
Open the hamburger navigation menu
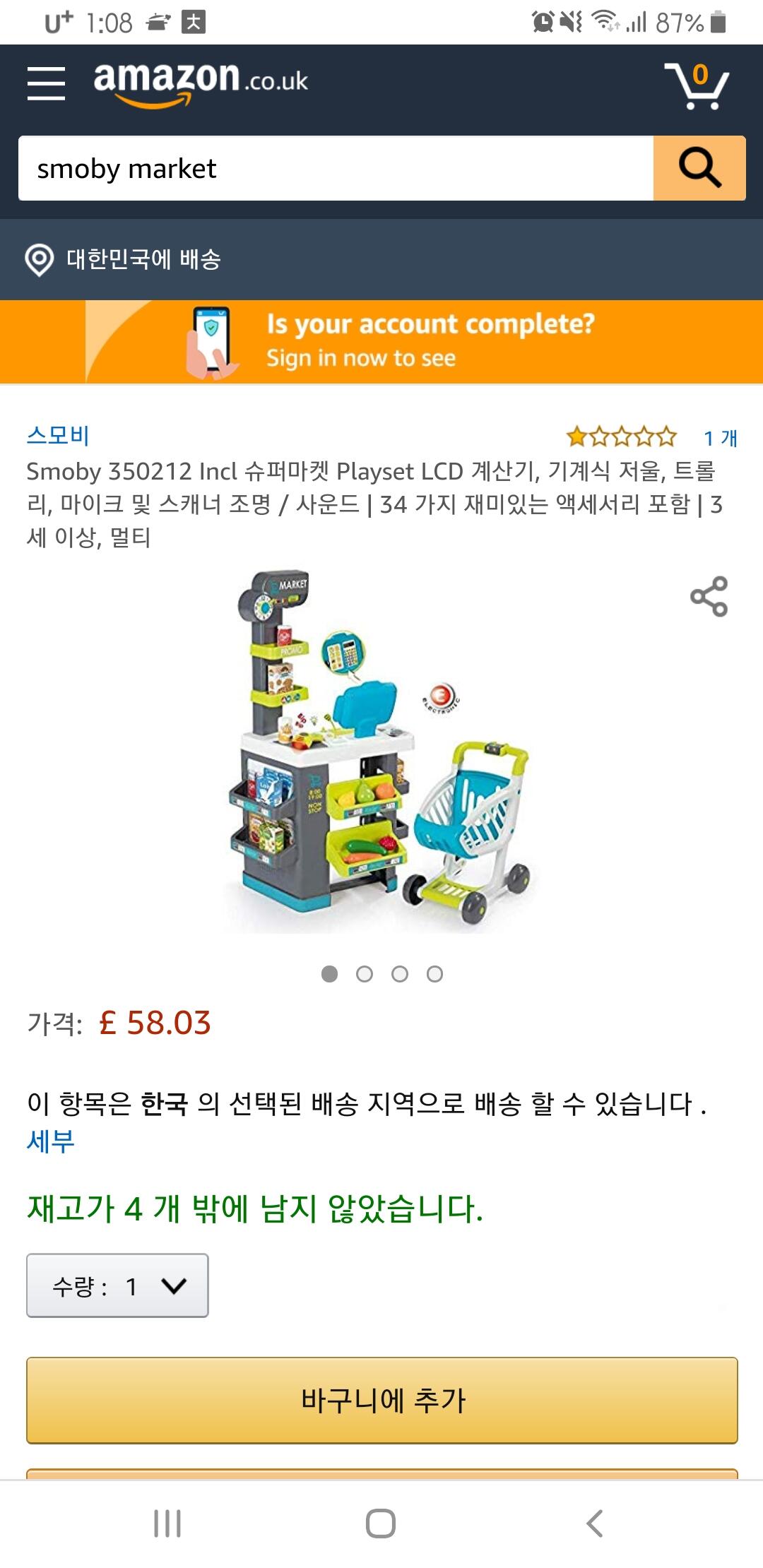[x=47, y=83]
